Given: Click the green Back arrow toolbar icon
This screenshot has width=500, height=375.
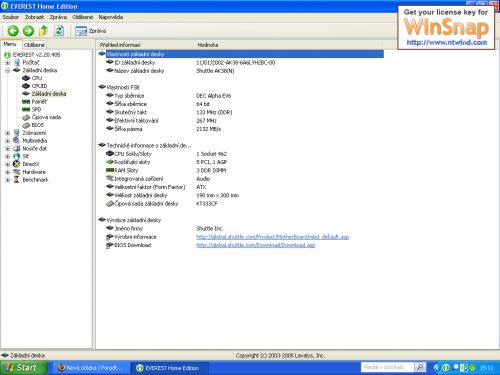Looking at the screenshot, I should pyautogui.click(x=13, y=31).
